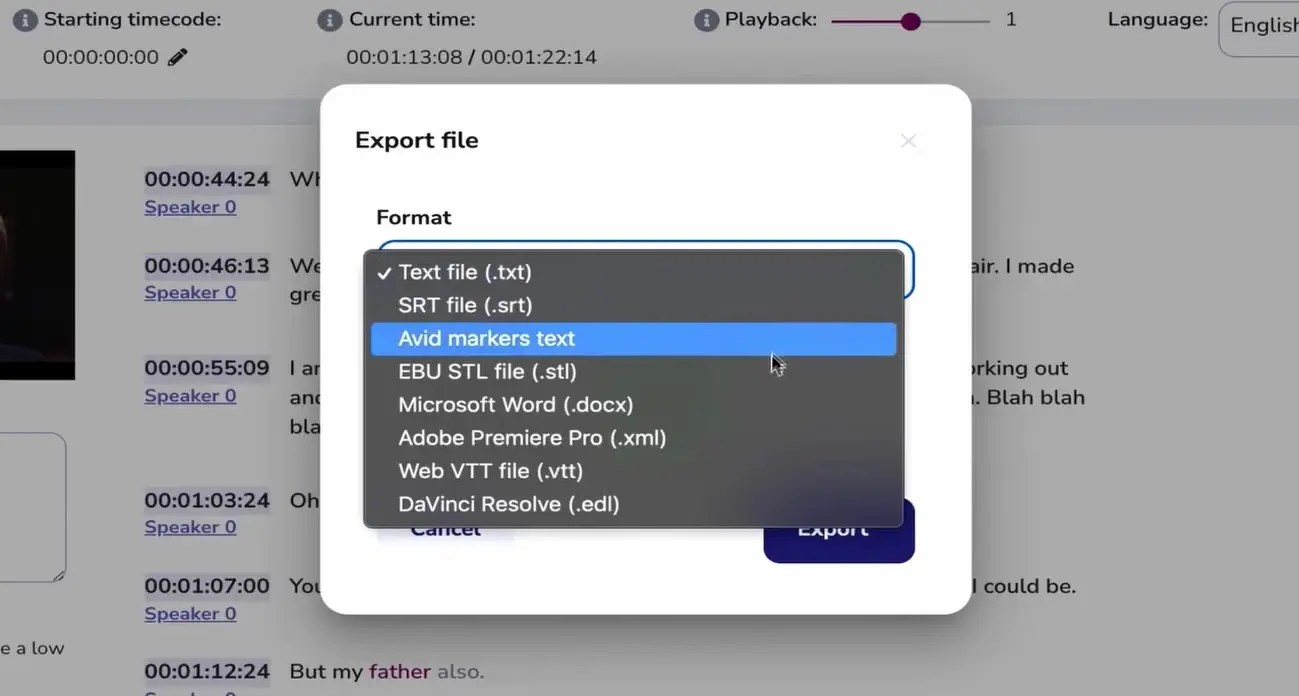Viewport: 1299px width, 696px height.
Task: Click the playback speed slider handle
Action: coord(909,20)
